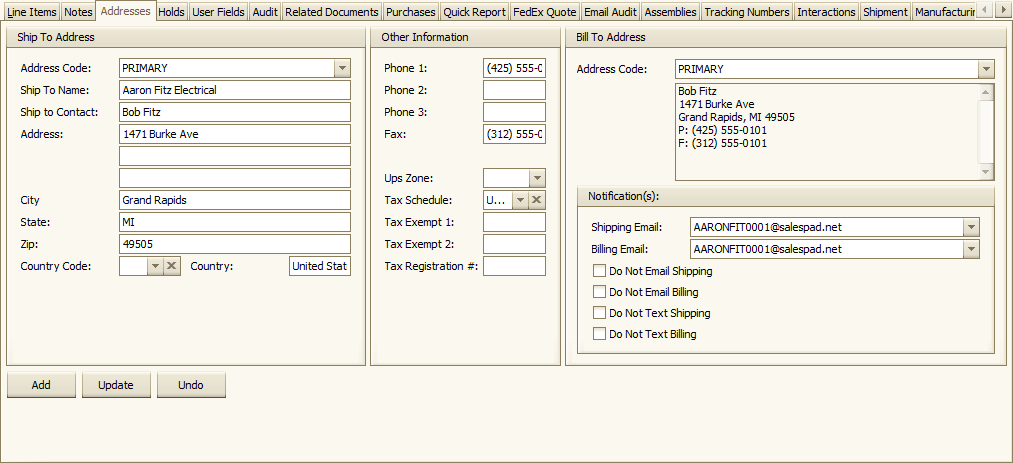Click into the Ship To Name field

234,90
